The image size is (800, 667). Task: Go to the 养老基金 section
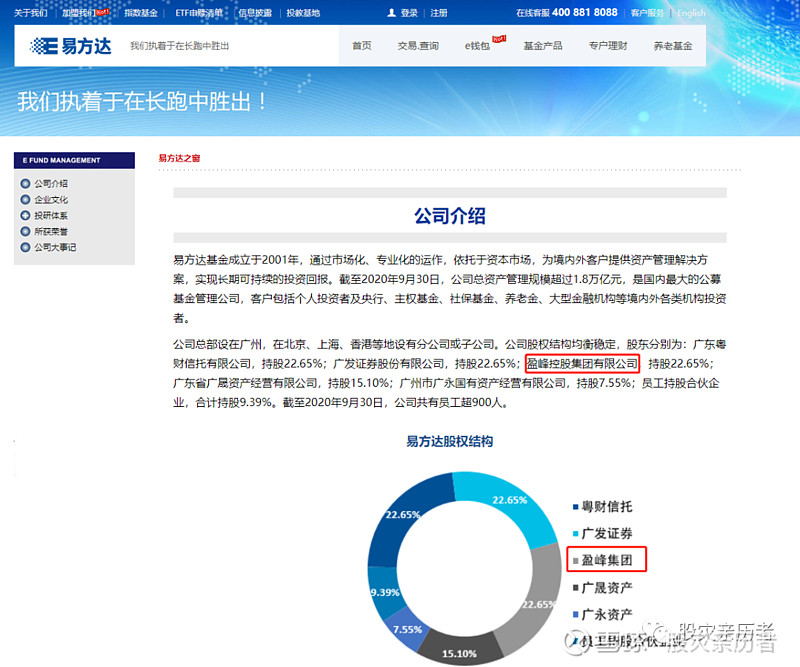point(672,46)
